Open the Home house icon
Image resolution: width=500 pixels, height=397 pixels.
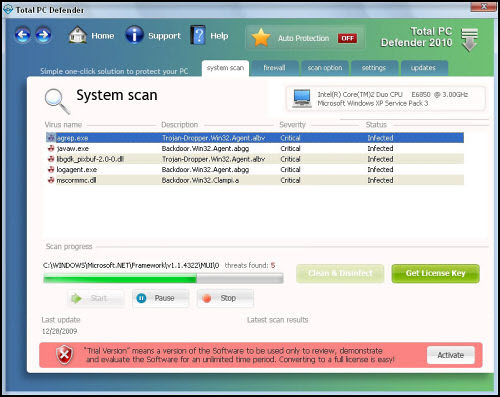[78, 35]
